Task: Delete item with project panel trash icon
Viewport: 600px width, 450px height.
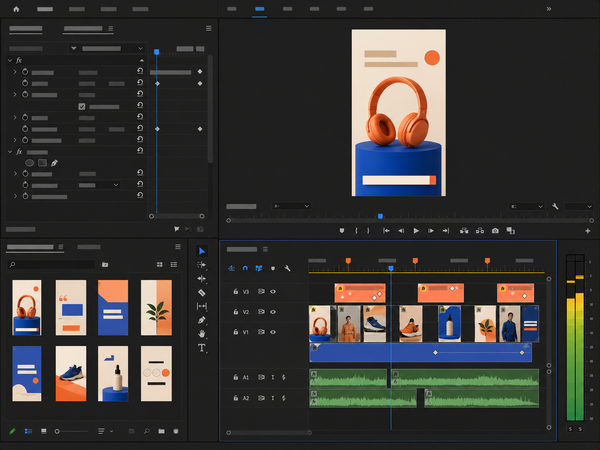Action: click(x=176, y=431)
